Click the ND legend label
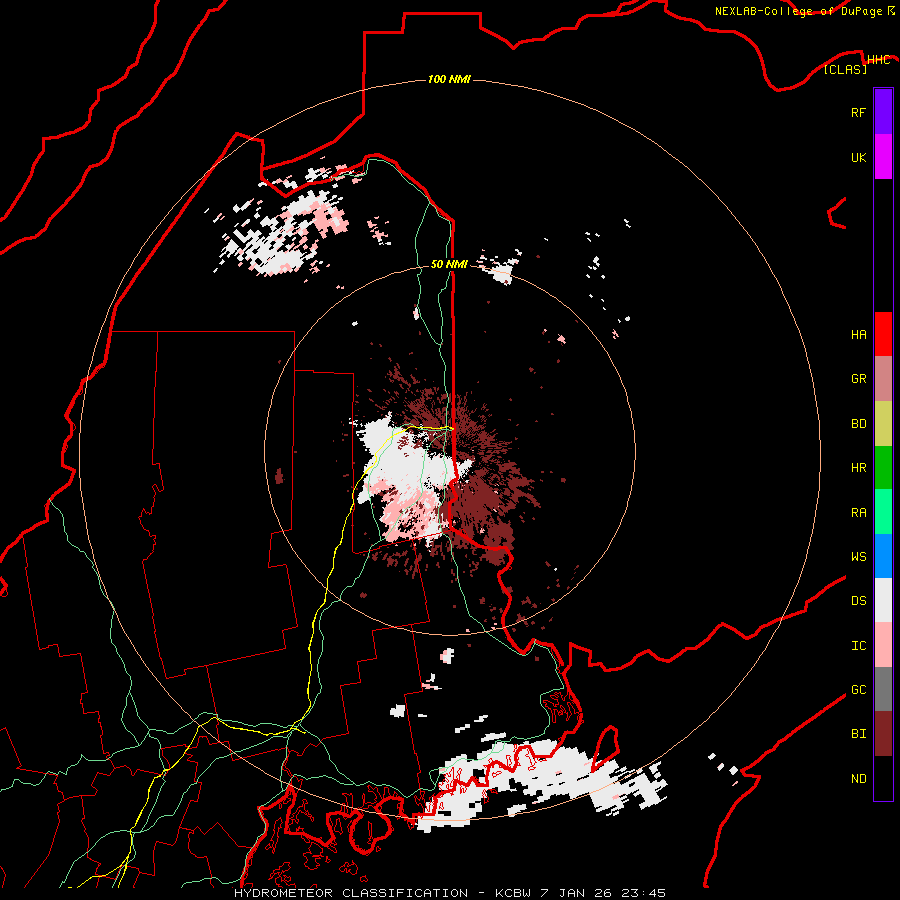This screenshot has width=900, height=900. [858, 779]
